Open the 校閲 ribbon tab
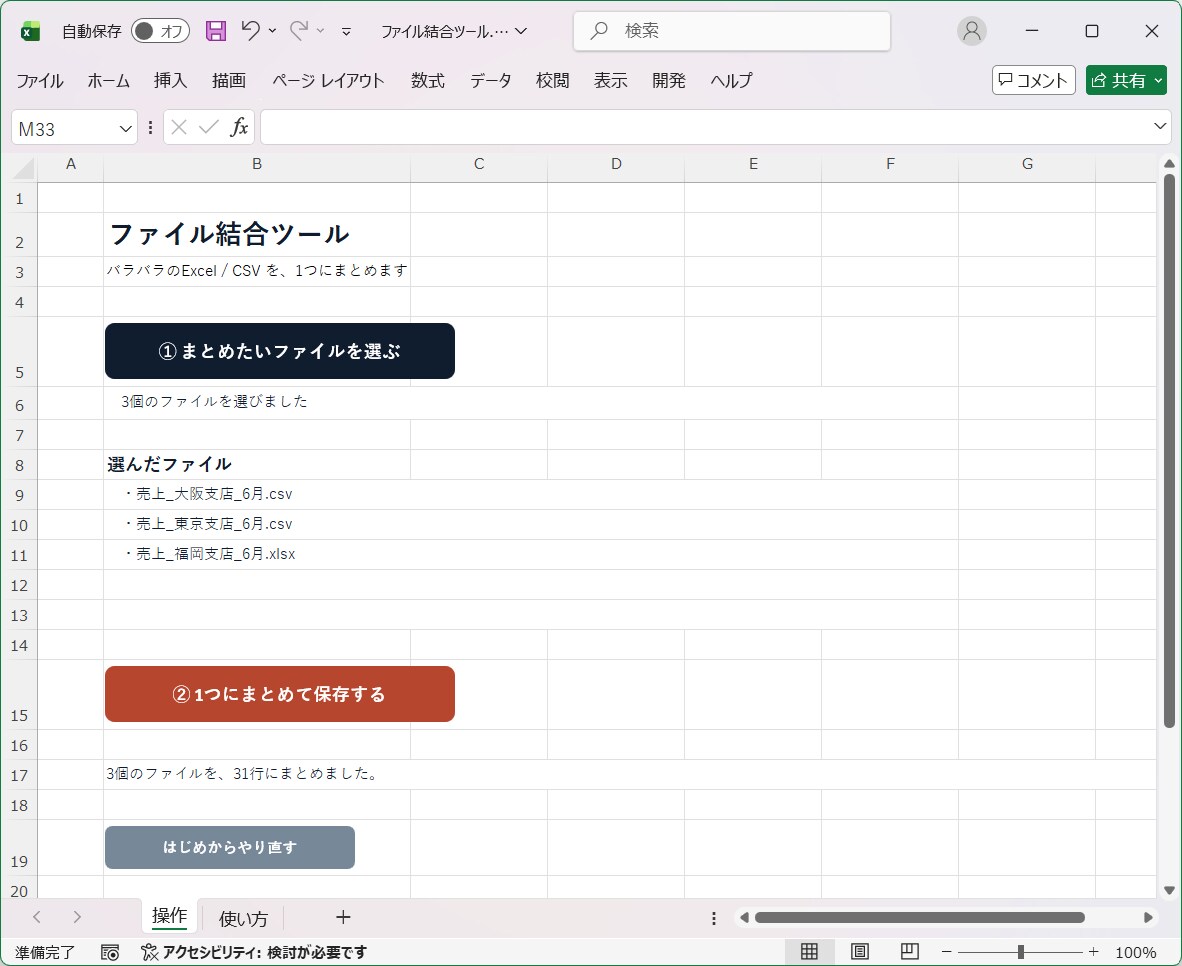Image resolution: width=1182 pixels, height=966 pixels. click(x=553, y=81)
